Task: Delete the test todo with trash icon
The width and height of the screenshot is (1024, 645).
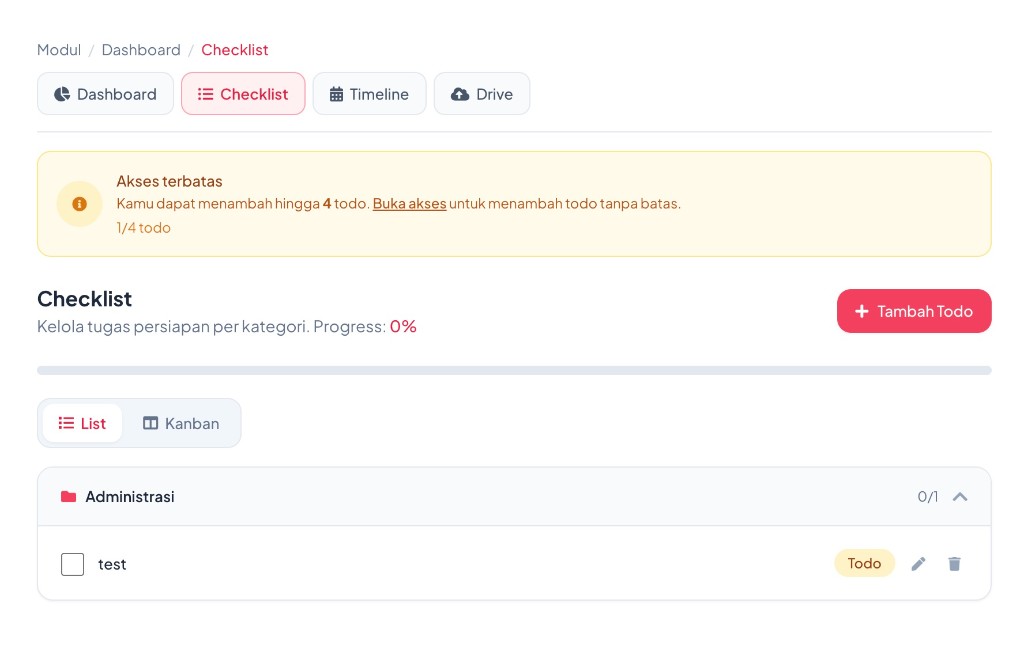Action: pyautogui.click(x=954, y=564)
